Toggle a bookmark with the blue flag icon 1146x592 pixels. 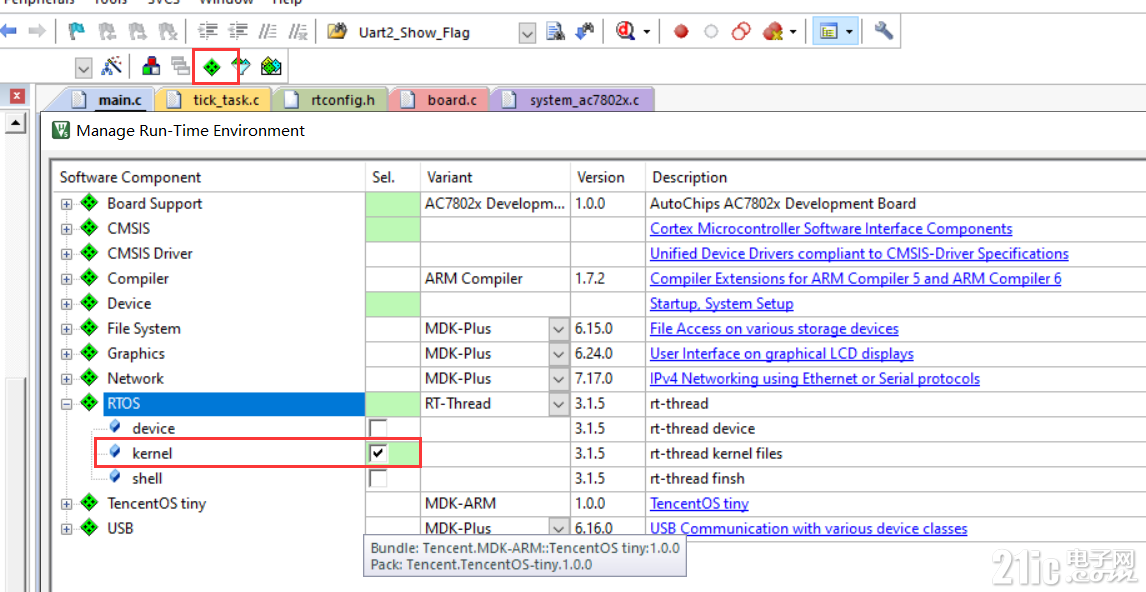pyautogui.click(x=76, y=31)
